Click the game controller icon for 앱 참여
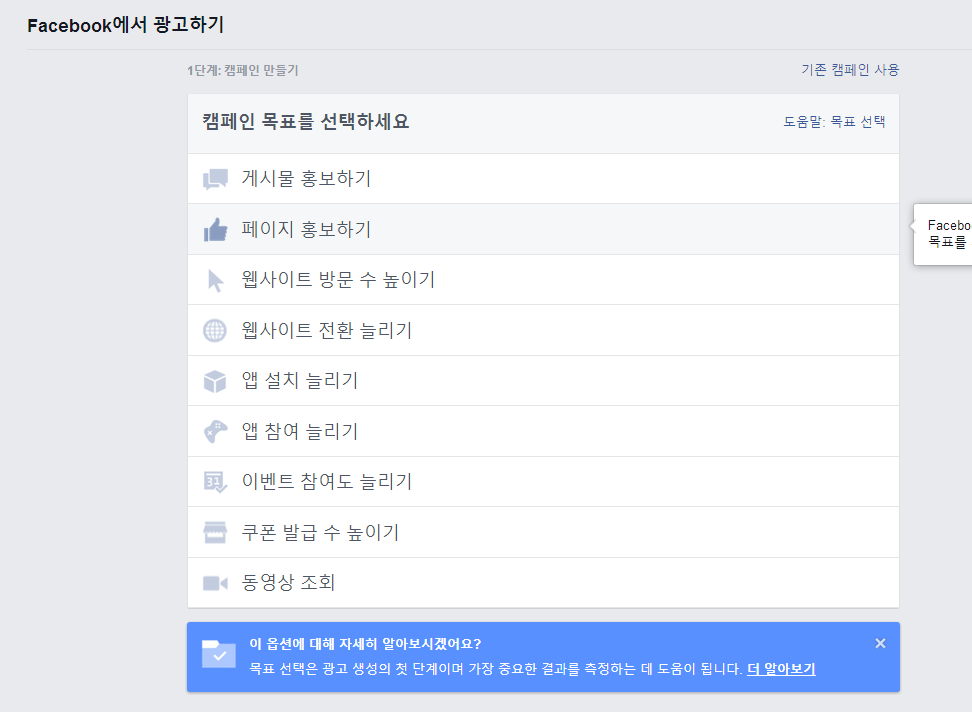 point(215,431)
